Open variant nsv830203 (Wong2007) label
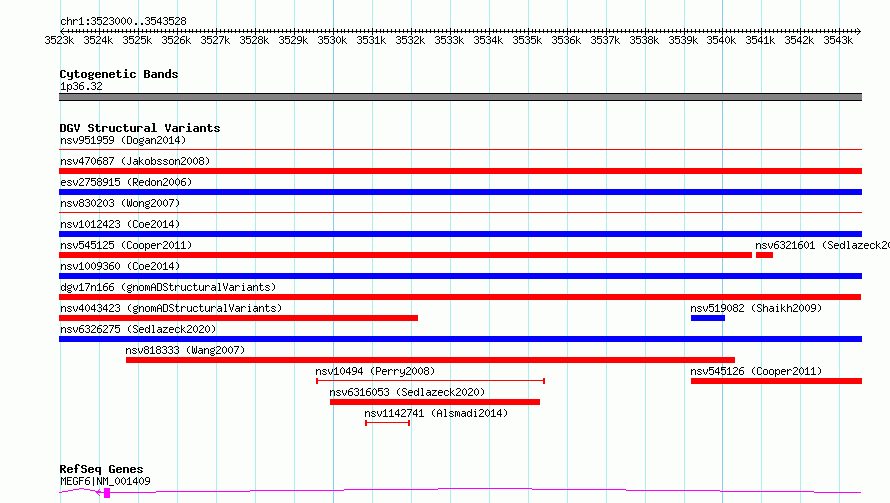Viewport: 890px width, 503px height. pyautogui.click(x=120, y=203)
